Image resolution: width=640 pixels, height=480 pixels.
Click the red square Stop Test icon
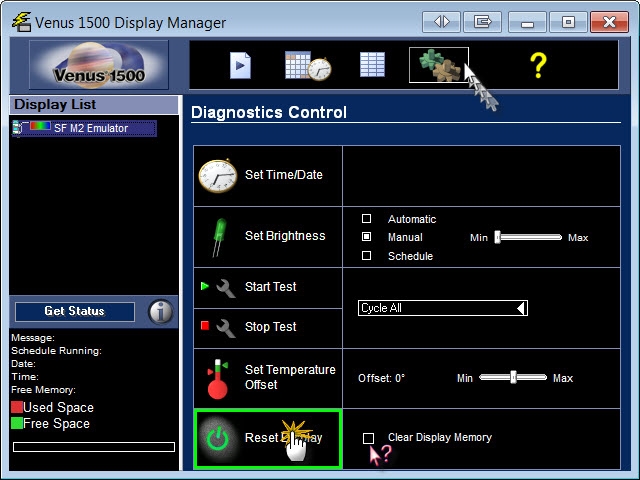click(x=205, y=325)
